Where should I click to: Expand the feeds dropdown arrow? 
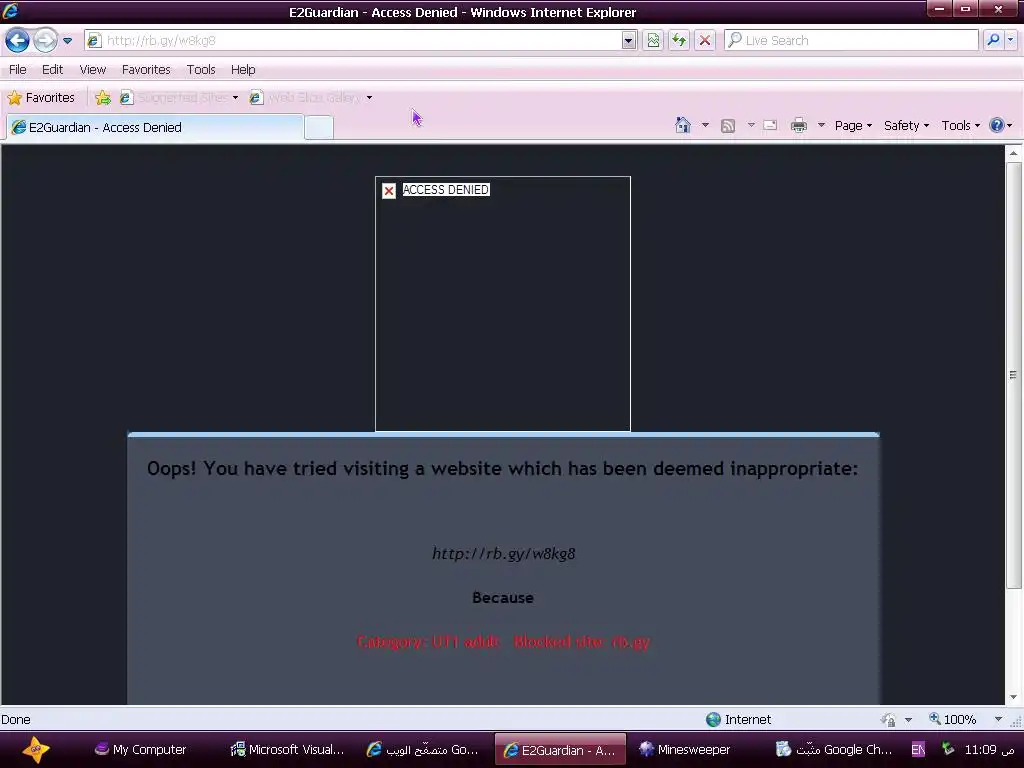(x=751, y=125)
